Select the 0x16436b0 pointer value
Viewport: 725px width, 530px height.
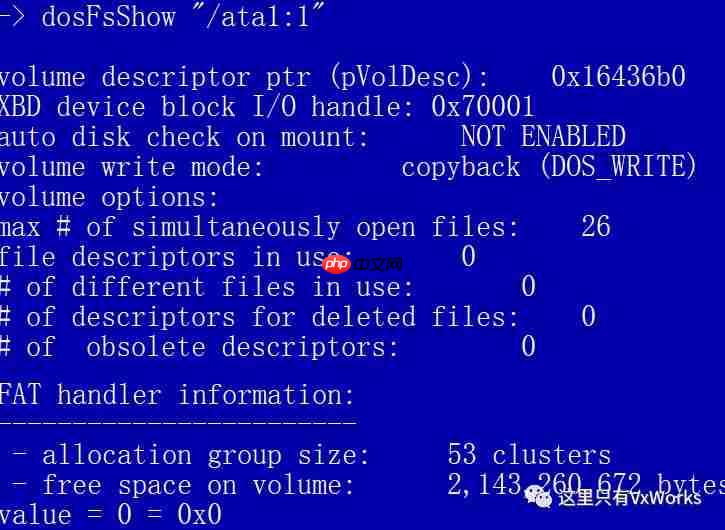[618, 76]
